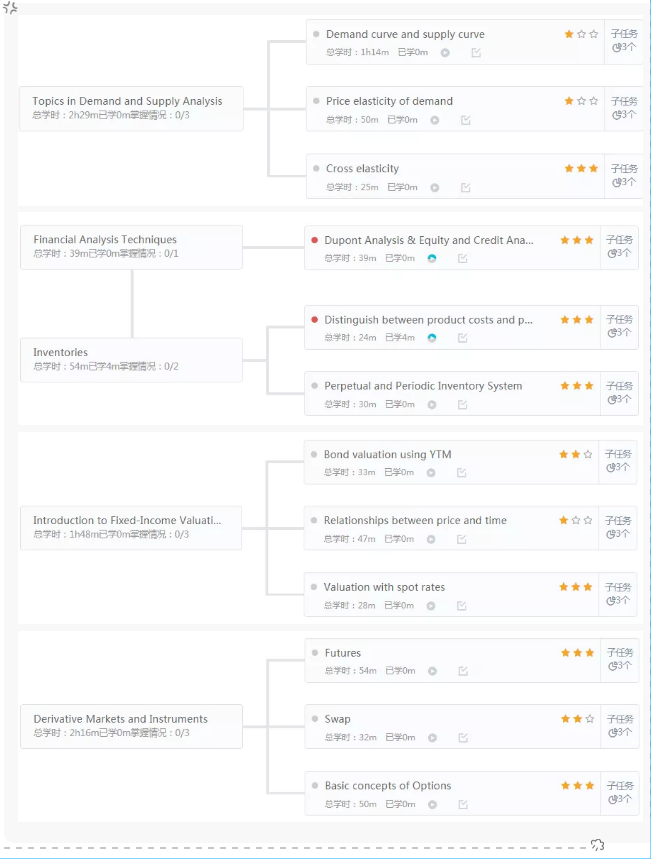Open the Derivative Markets and Instruments node
The width and height of the screenshot is (651, 859).
coord(130,725)
